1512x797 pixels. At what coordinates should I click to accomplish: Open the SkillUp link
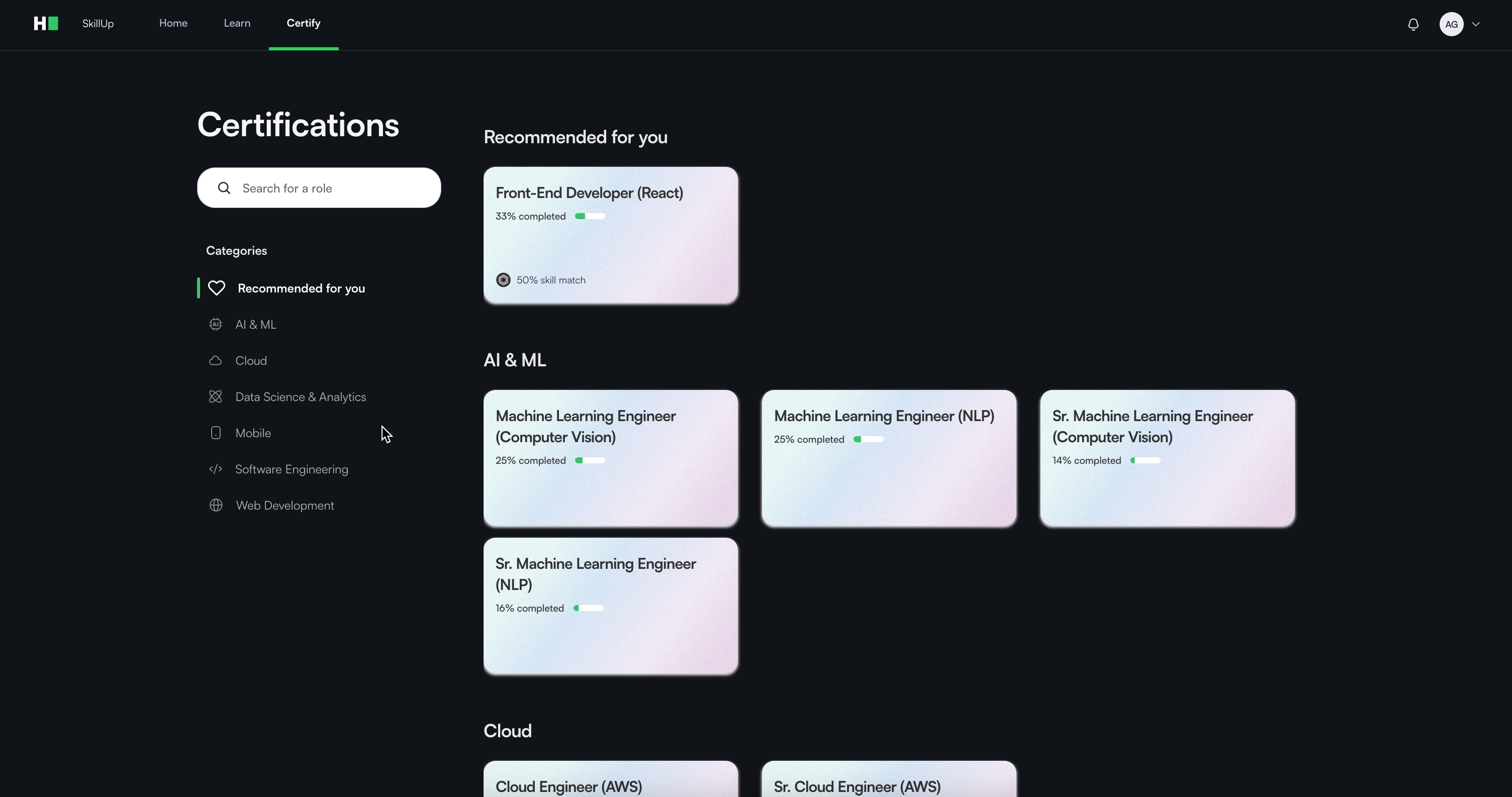[x=98, y=24]
